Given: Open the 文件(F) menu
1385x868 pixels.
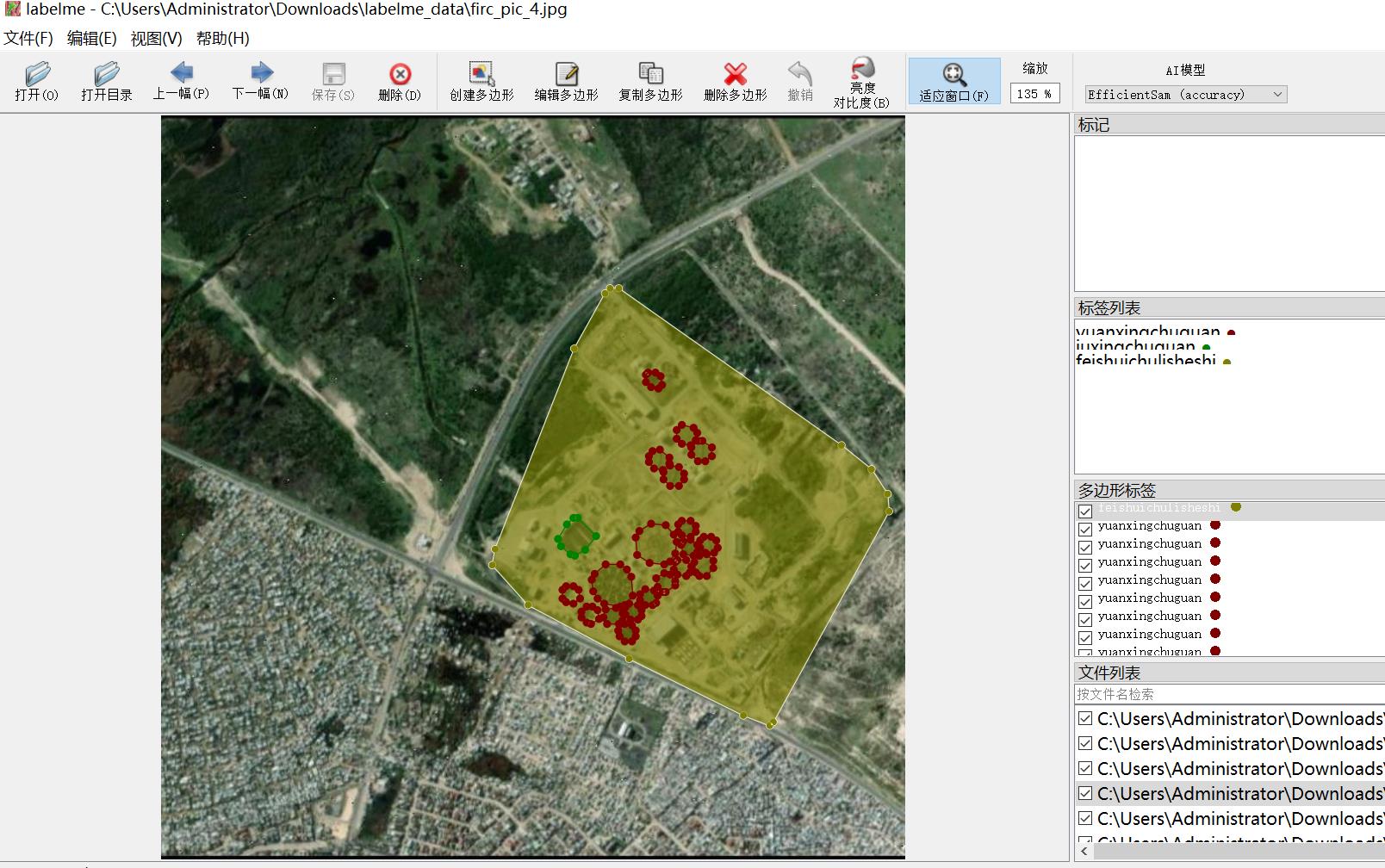Looking at the screenshot, I should point(28,38).
